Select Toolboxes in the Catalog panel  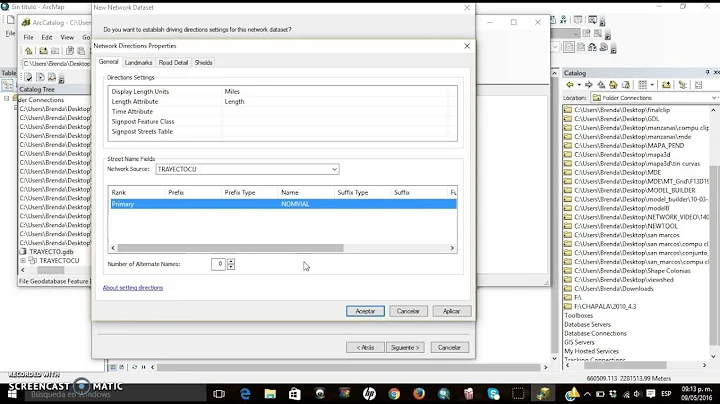point(578,315)
